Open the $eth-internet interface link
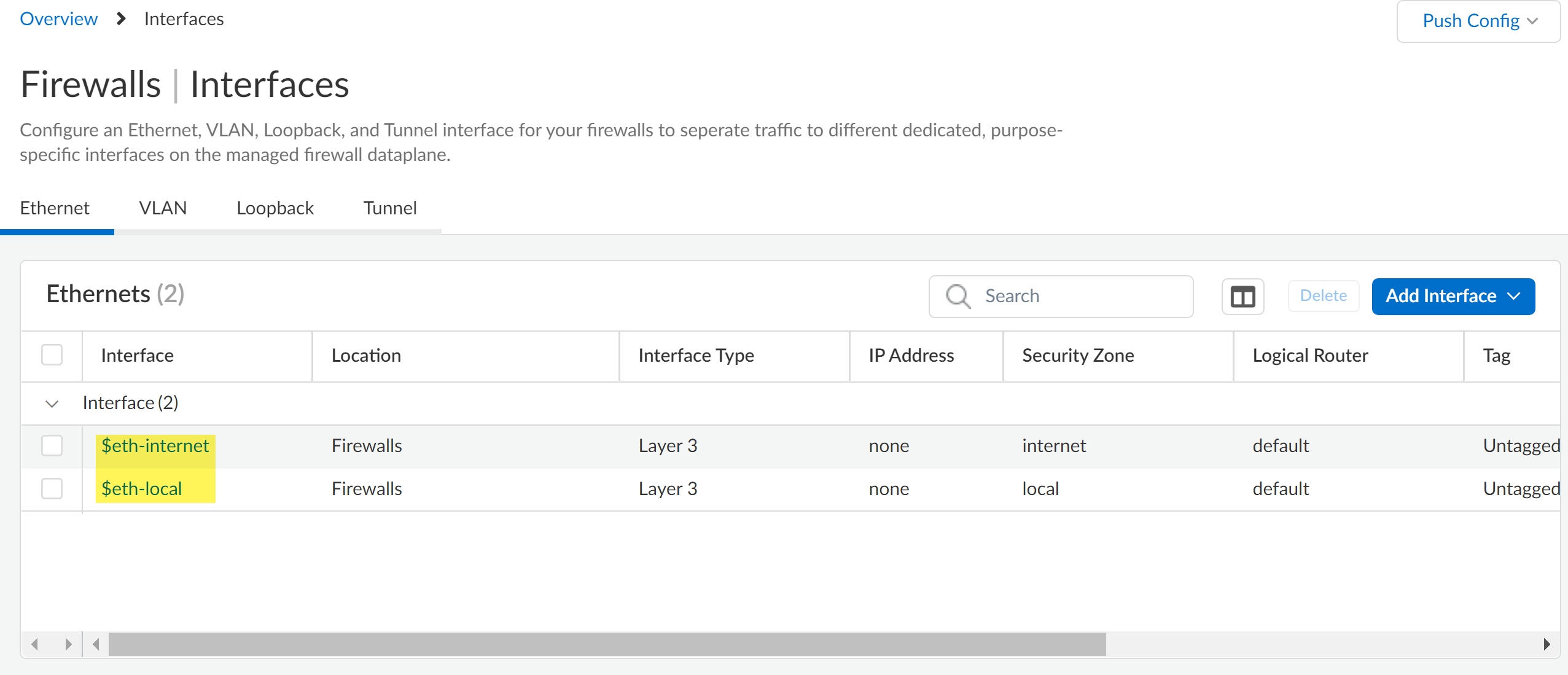This screenshot has width=1568, height=675. point(155,445)
